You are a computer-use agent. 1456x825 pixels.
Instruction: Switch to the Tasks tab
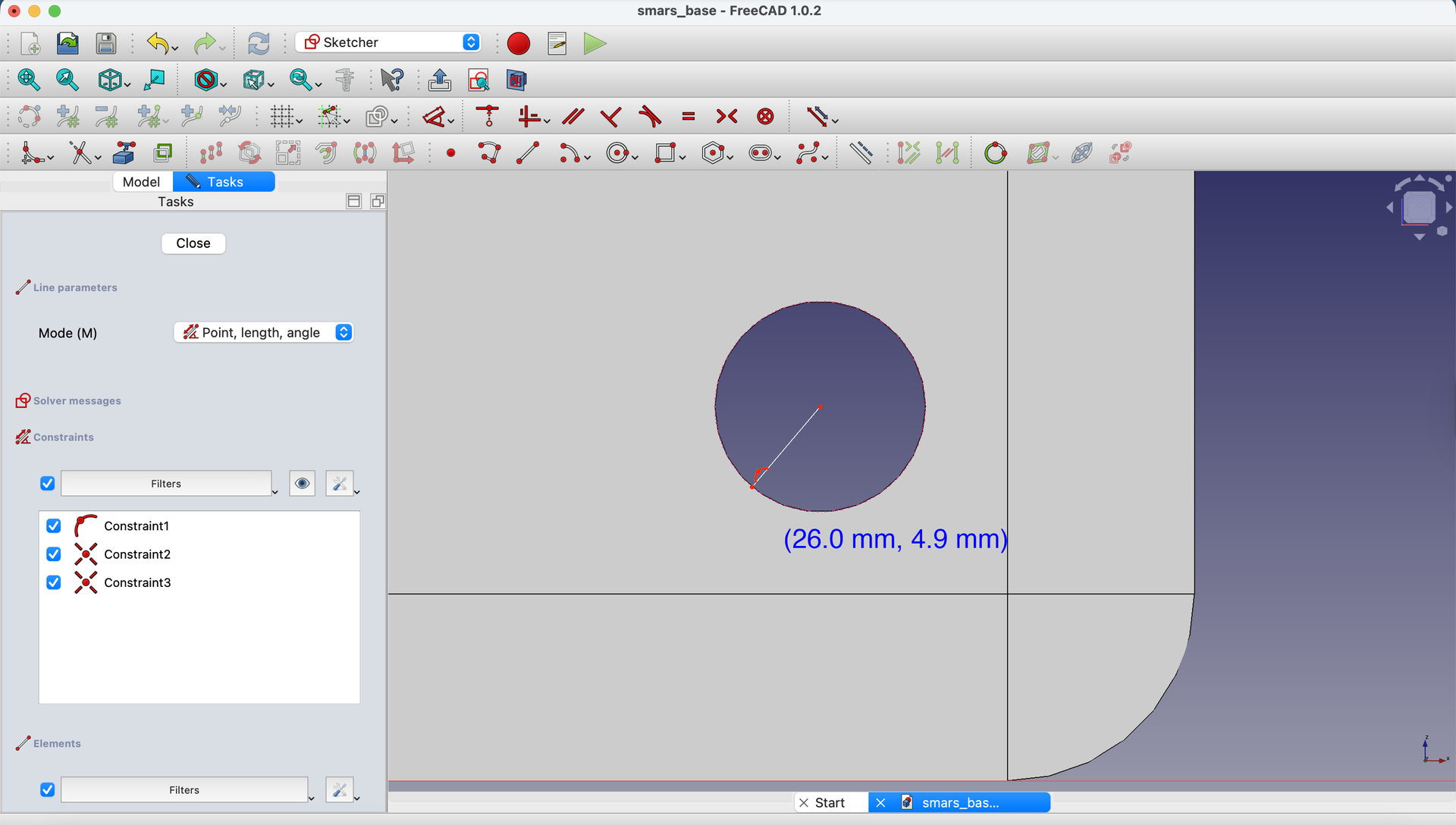tap(224, 182)
